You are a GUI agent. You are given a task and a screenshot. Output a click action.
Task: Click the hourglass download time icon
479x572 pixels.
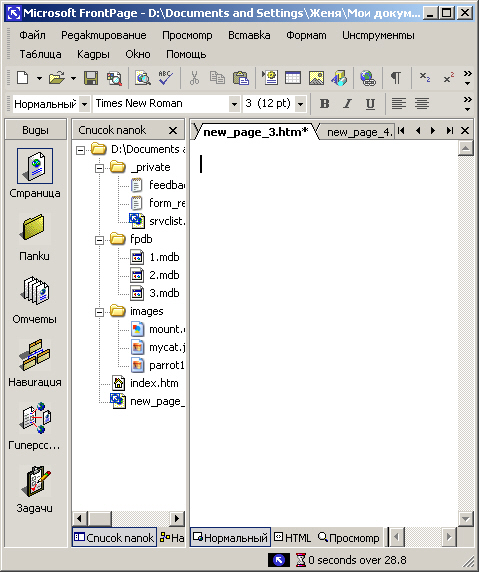[x=301, y=560]
